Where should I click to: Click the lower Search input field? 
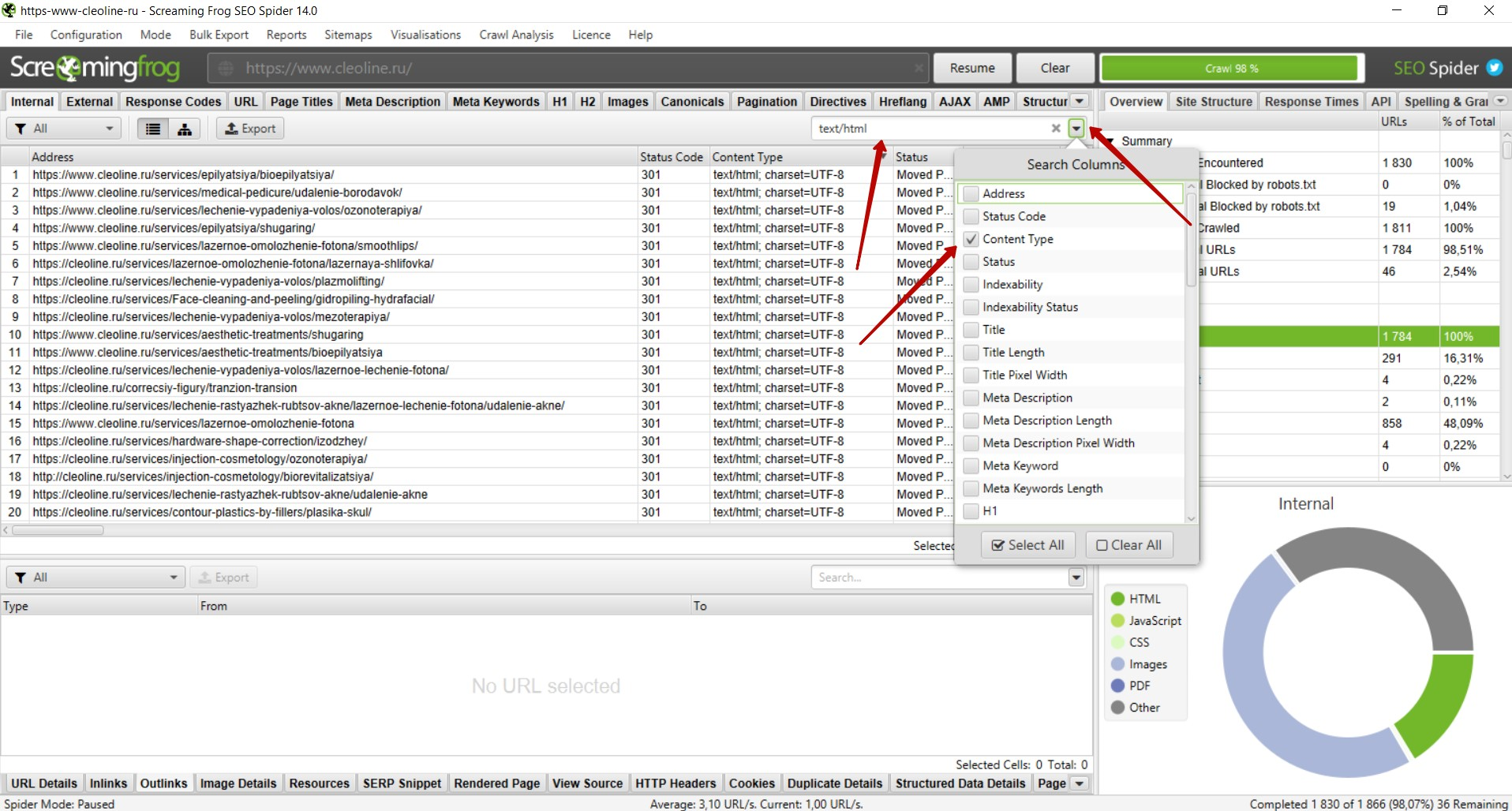pos(939,577)
